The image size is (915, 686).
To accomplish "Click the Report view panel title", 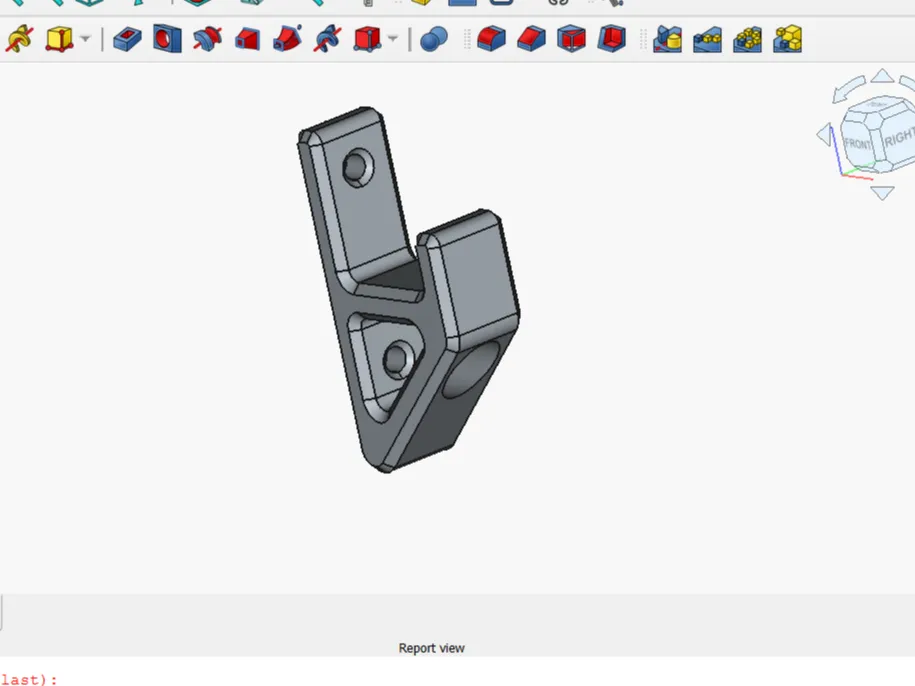I will [431, 648].
